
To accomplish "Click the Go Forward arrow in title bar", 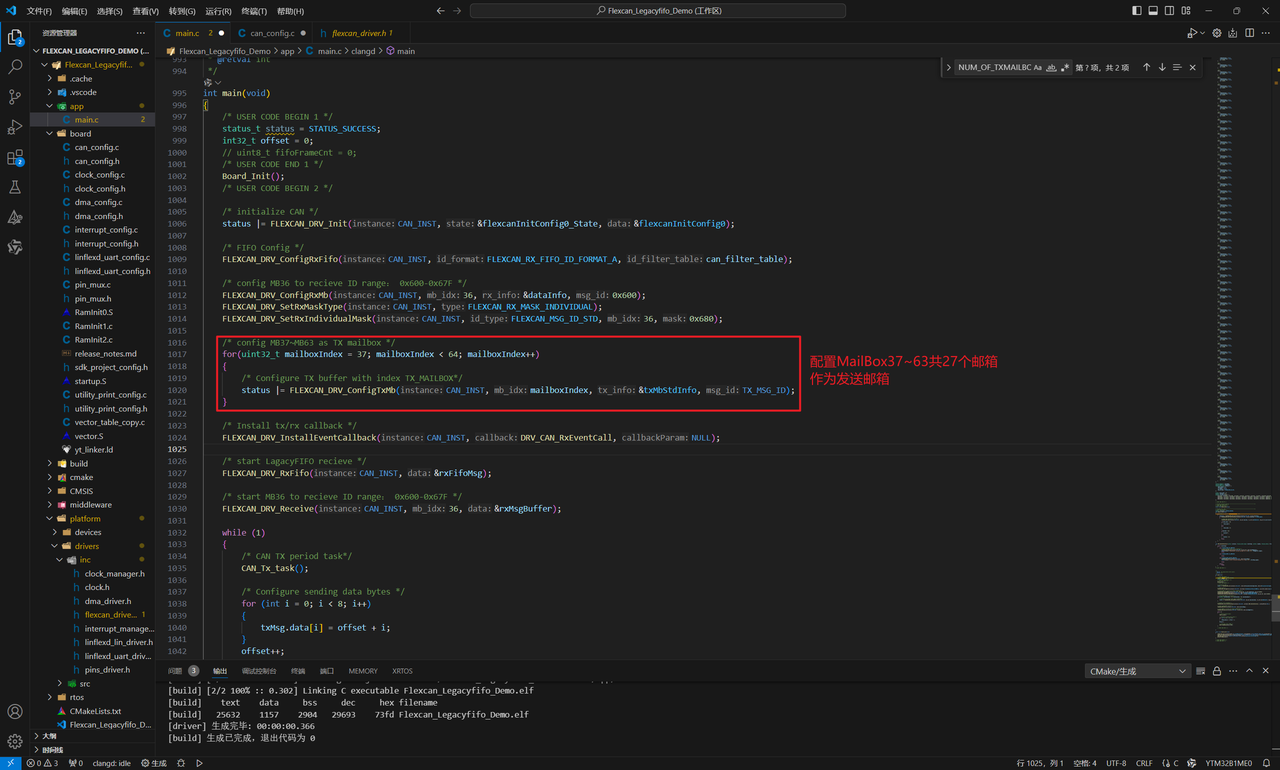I will point(458,11).
